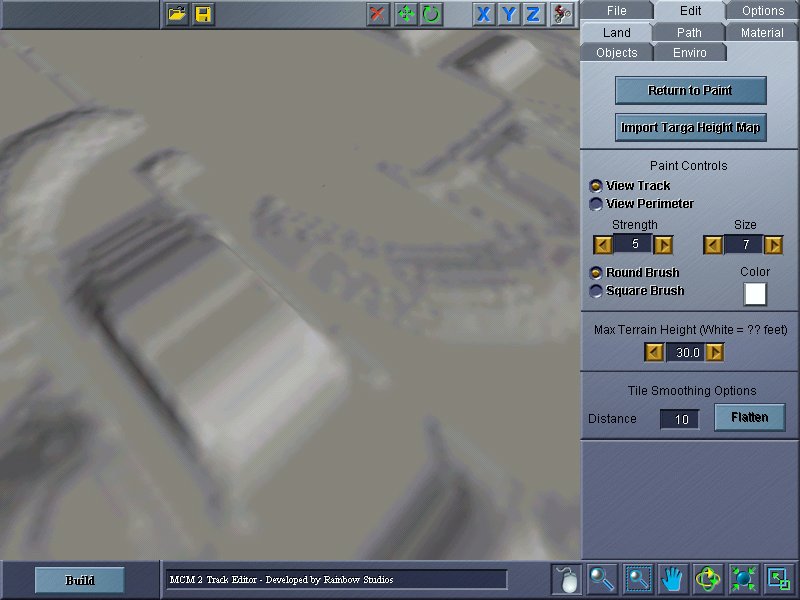The image size is (800, 600).
Task: Save track using the floppy disk icon
Action: tap(203, 14)
